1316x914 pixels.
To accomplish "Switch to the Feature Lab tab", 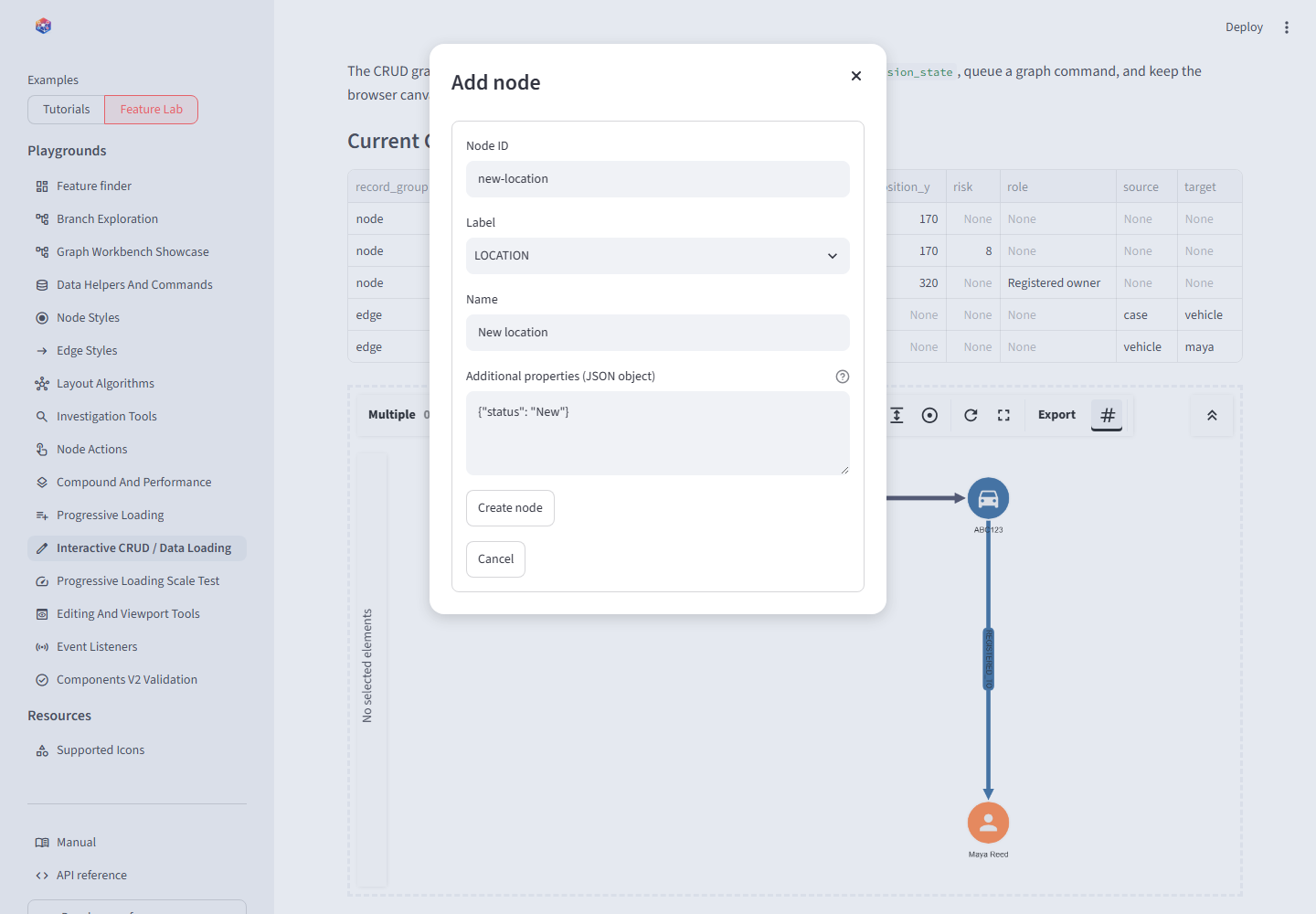I will [x=152, y=110].
